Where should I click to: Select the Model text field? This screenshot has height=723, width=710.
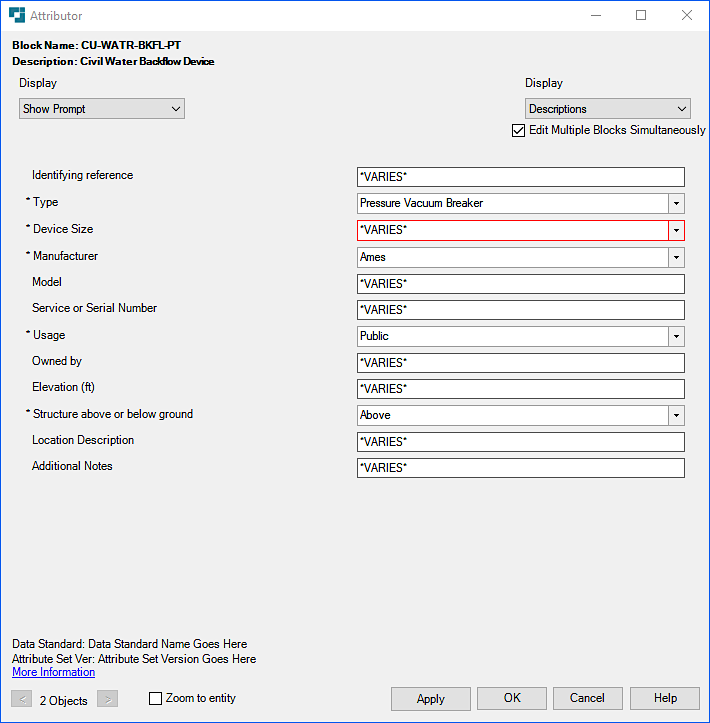coord(520,284)
